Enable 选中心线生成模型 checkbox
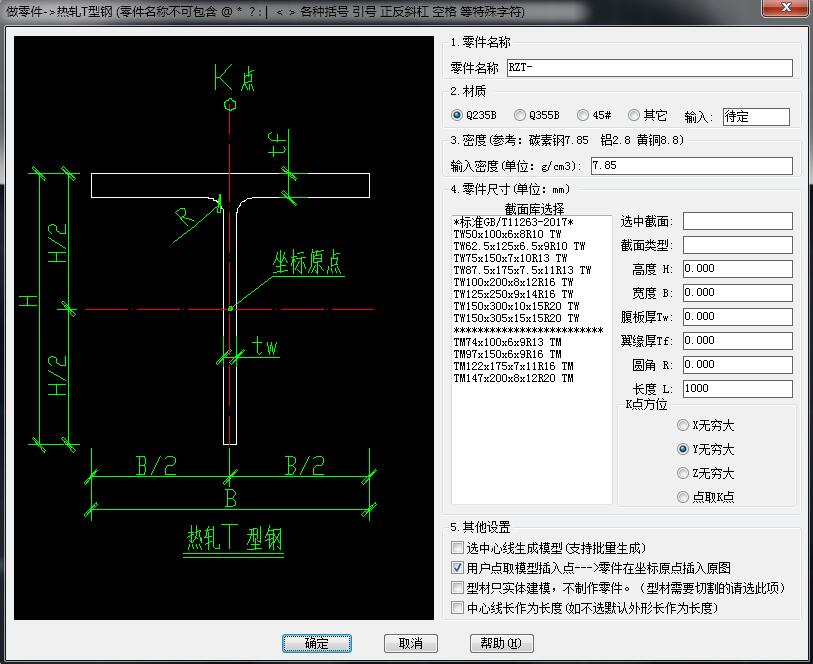The width and height of the screenshot is (813, 664). point(458,548)
